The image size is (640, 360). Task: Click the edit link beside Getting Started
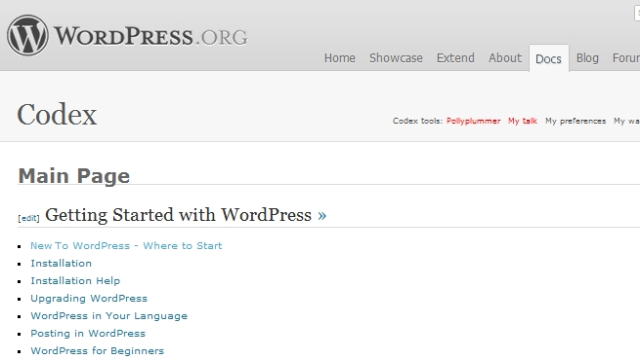pyautogui.click(x=29, y=218)
